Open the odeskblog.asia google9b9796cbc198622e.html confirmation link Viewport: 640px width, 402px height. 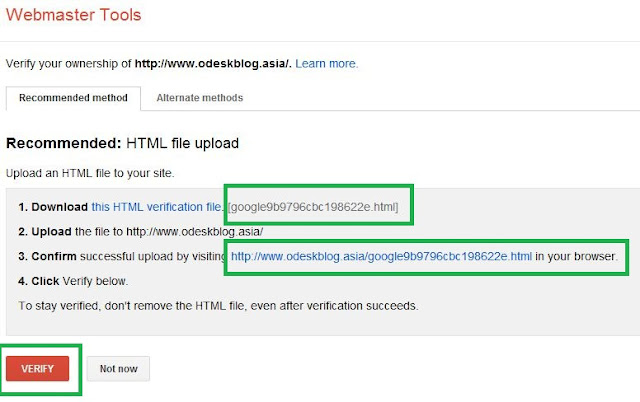381,256
